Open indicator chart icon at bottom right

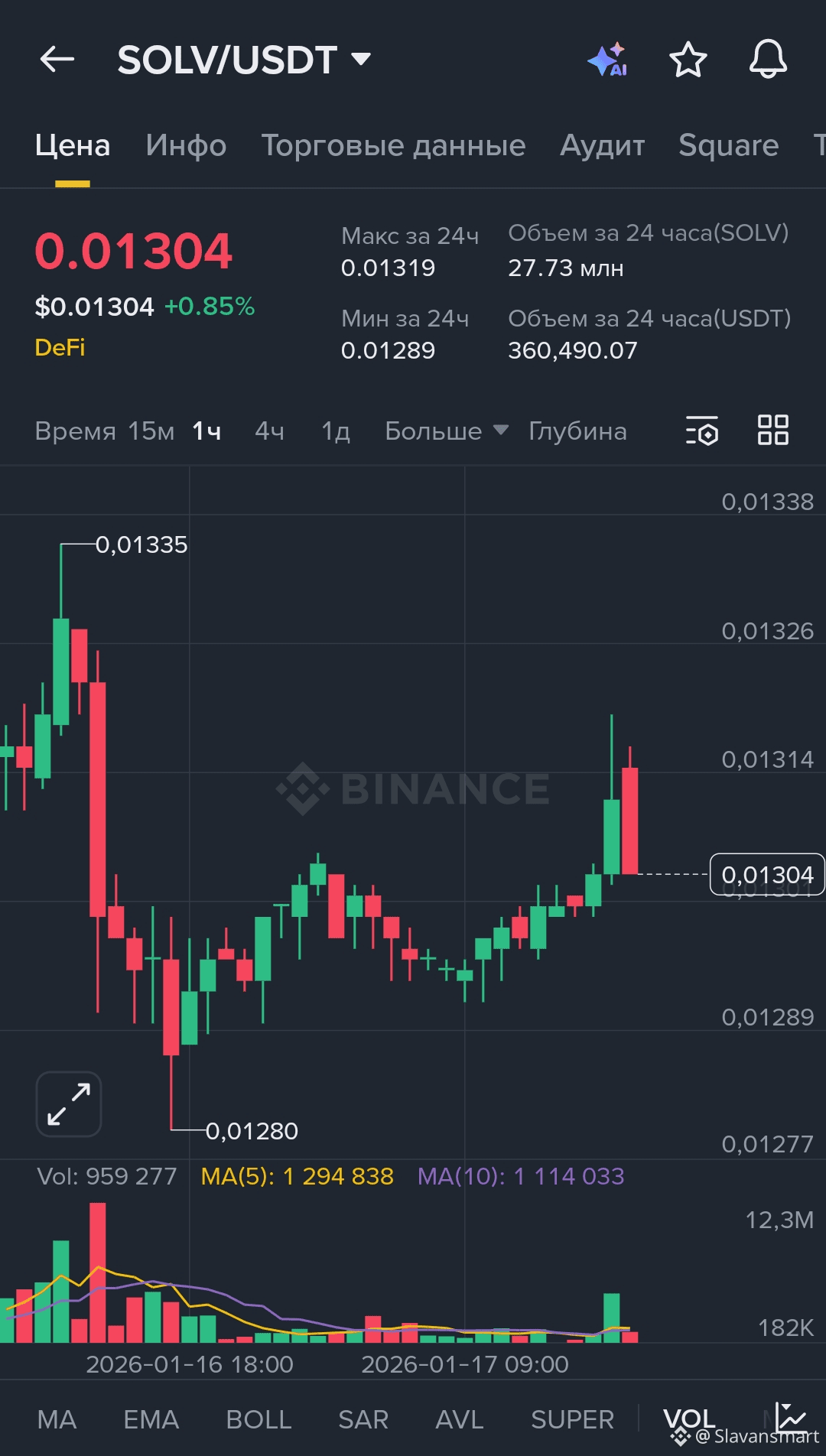(791, 1418)
